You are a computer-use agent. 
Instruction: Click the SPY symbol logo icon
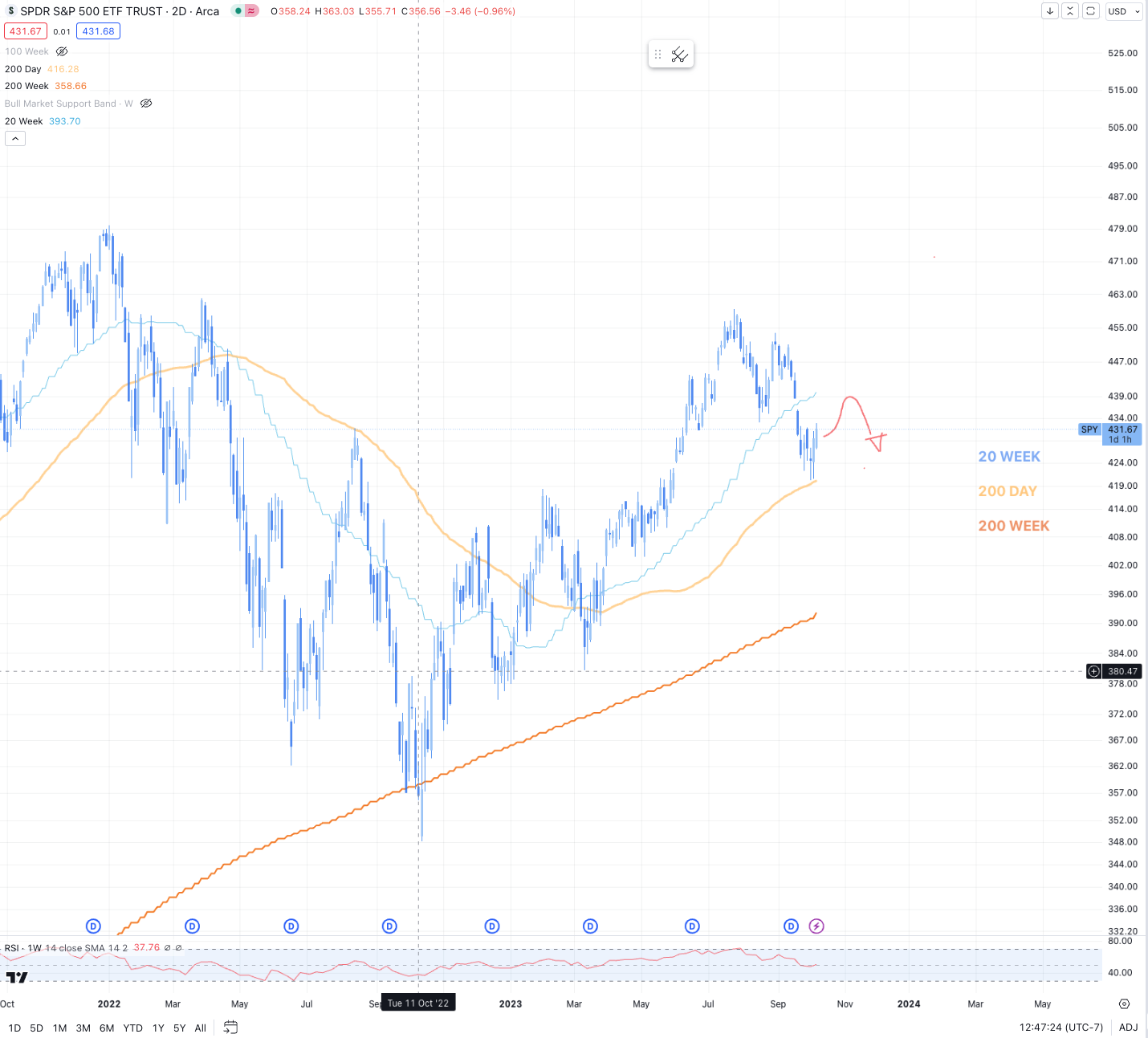click(10, 11)
